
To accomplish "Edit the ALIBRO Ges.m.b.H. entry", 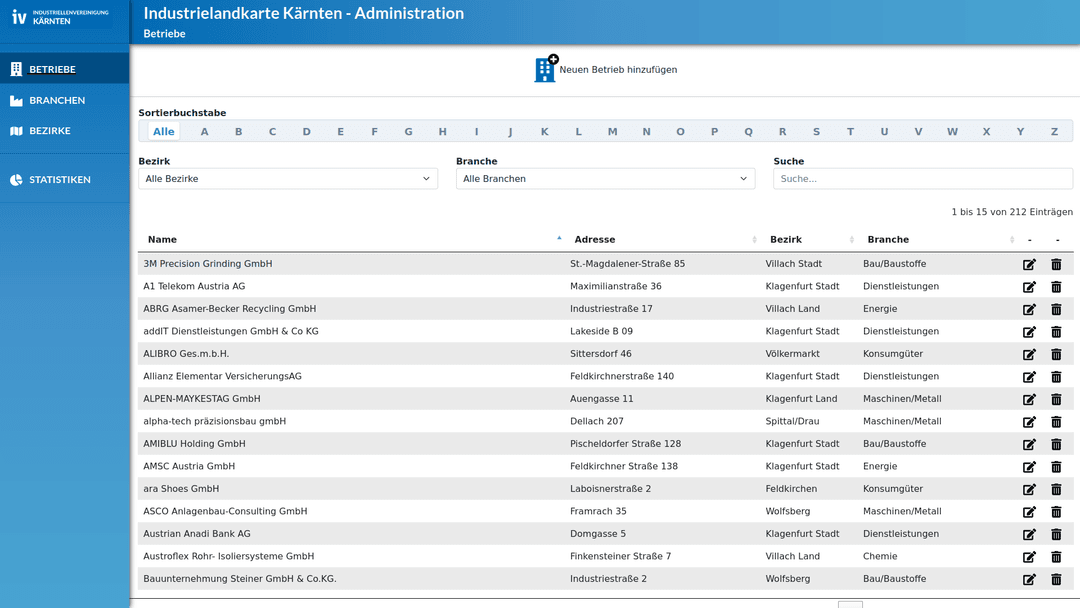I will click(x=1029, y=354).
